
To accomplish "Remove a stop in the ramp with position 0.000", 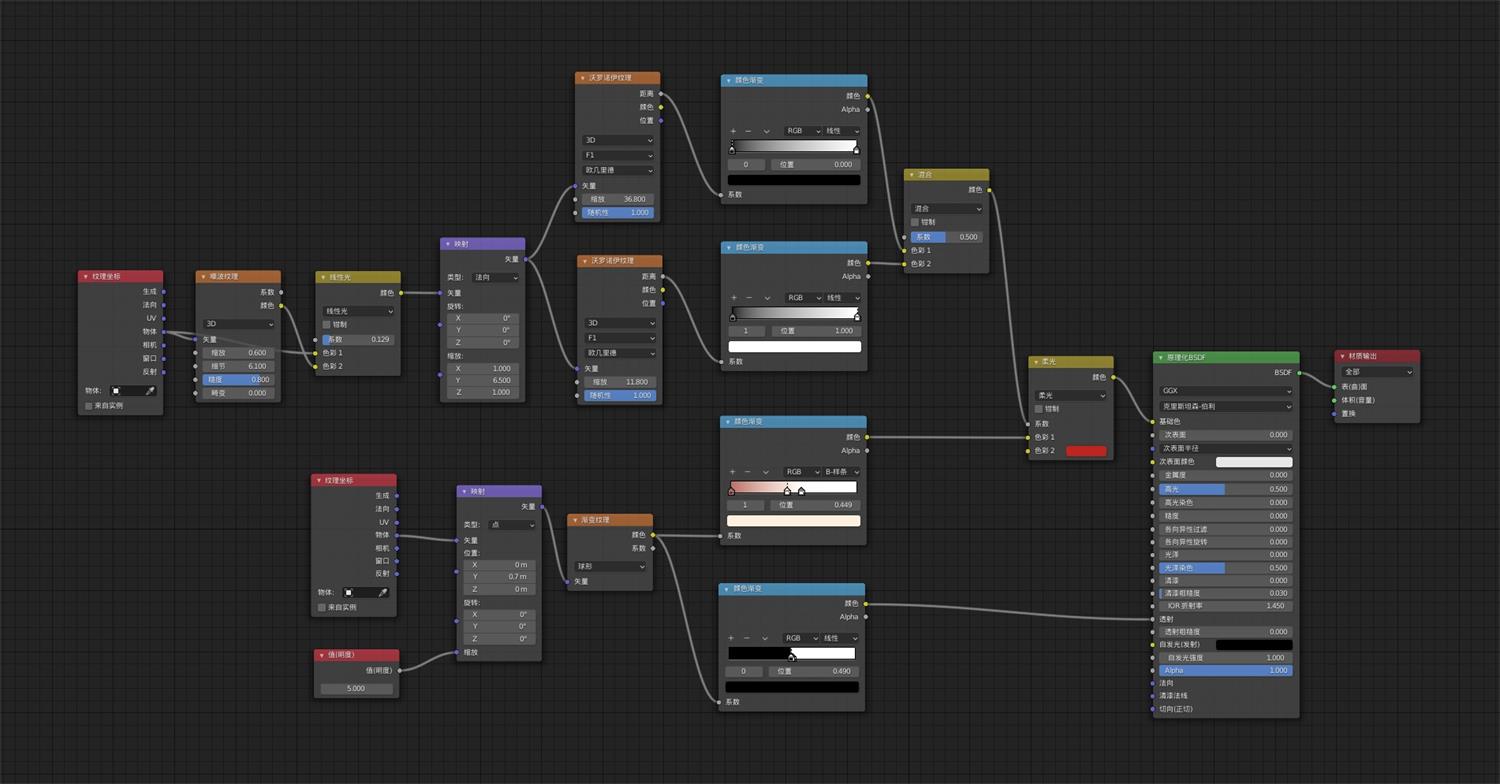I will (748, 131).
